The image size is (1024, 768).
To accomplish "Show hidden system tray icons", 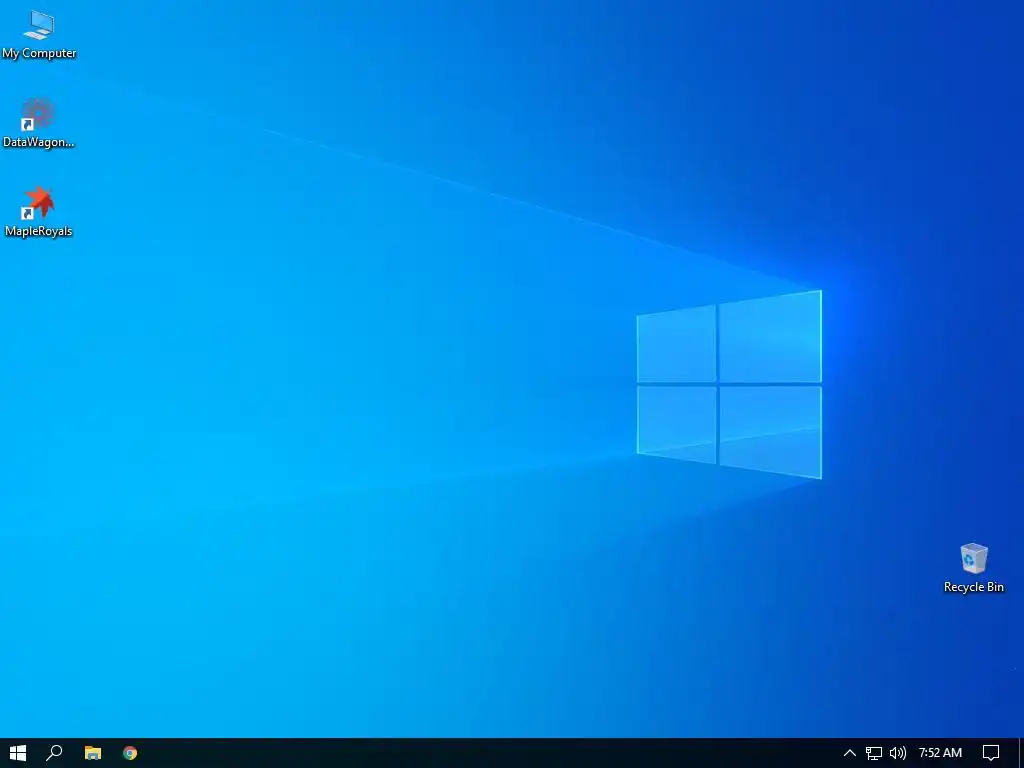I will click(850, 753).
